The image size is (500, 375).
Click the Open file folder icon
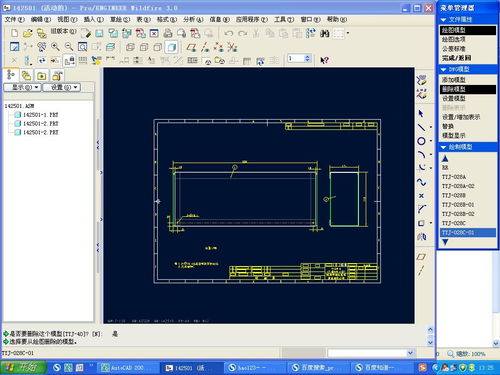click(28, 33)
